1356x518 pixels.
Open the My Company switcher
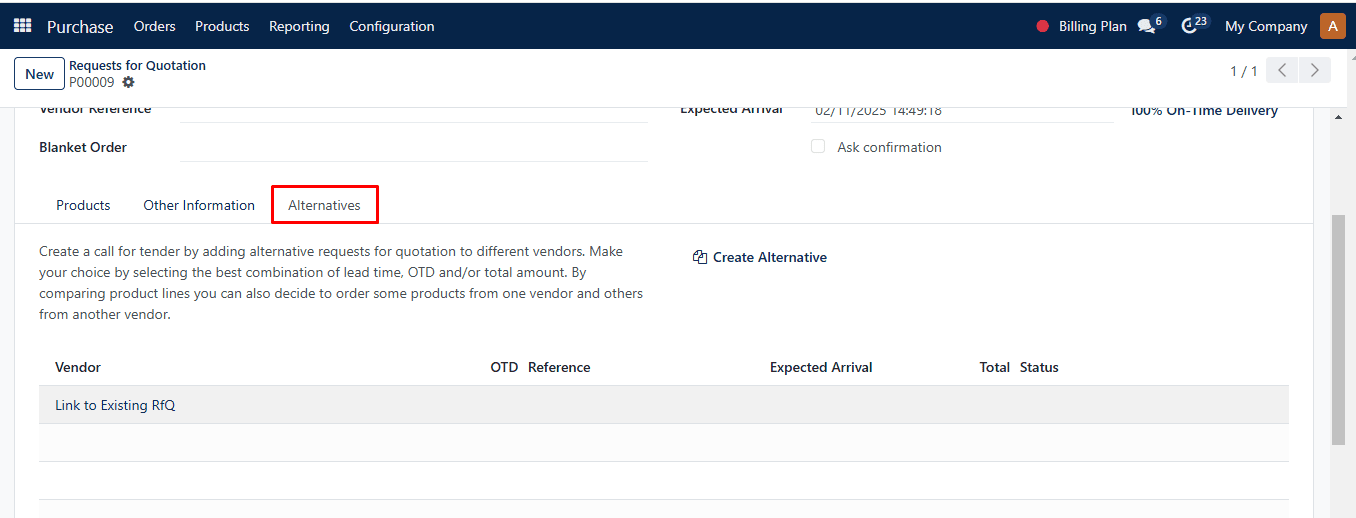1266,26
